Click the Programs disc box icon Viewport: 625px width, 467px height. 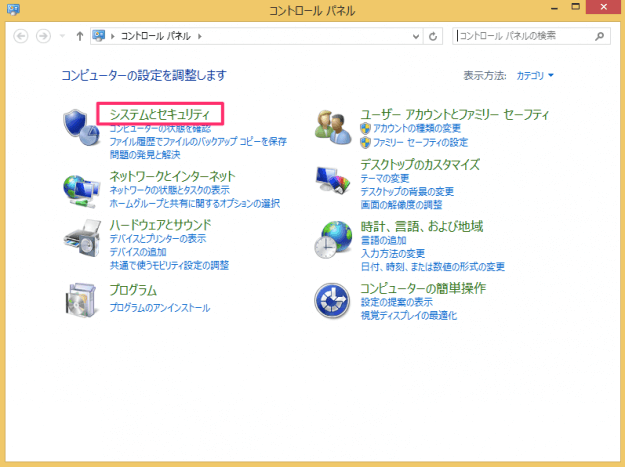[82, 297]
